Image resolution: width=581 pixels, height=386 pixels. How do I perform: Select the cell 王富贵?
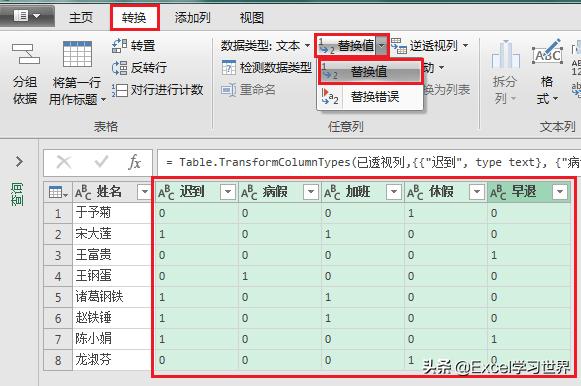tap(112, 255)
